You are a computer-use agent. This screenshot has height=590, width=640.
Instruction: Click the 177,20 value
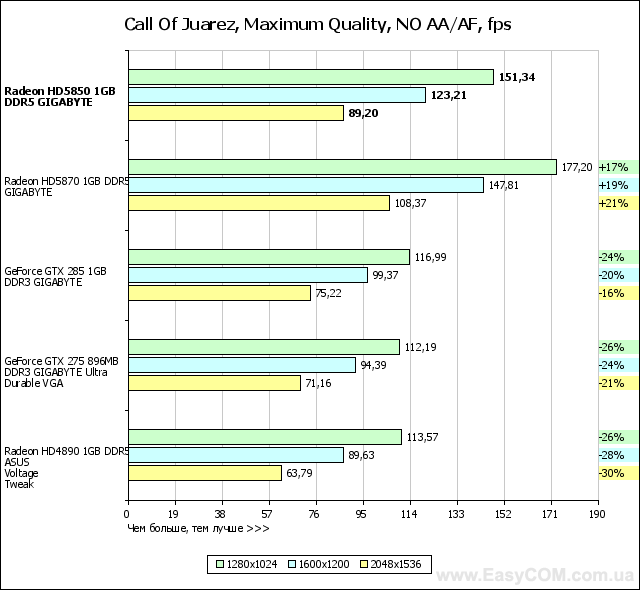click(x=577, y=167)
